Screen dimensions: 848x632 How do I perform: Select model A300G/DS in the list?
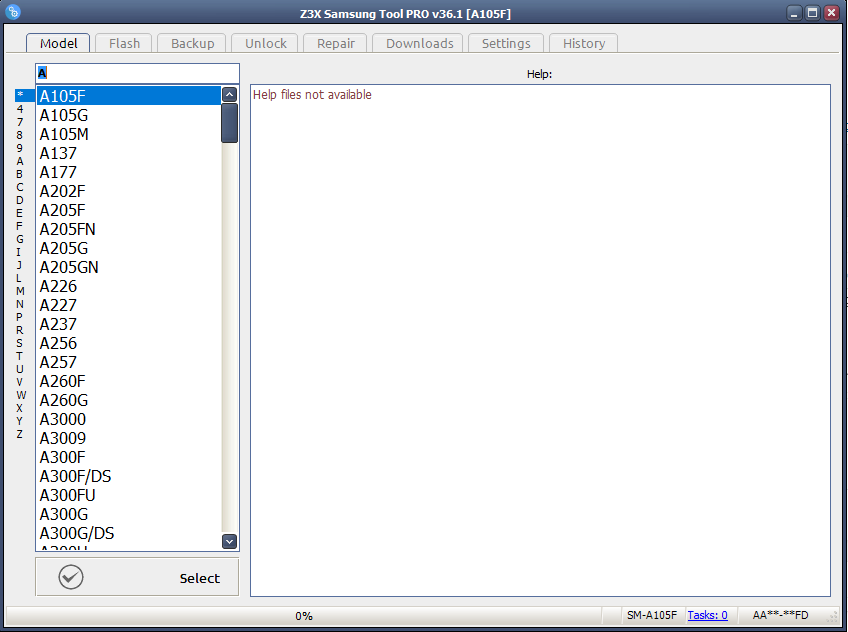[x=129, y=533]
